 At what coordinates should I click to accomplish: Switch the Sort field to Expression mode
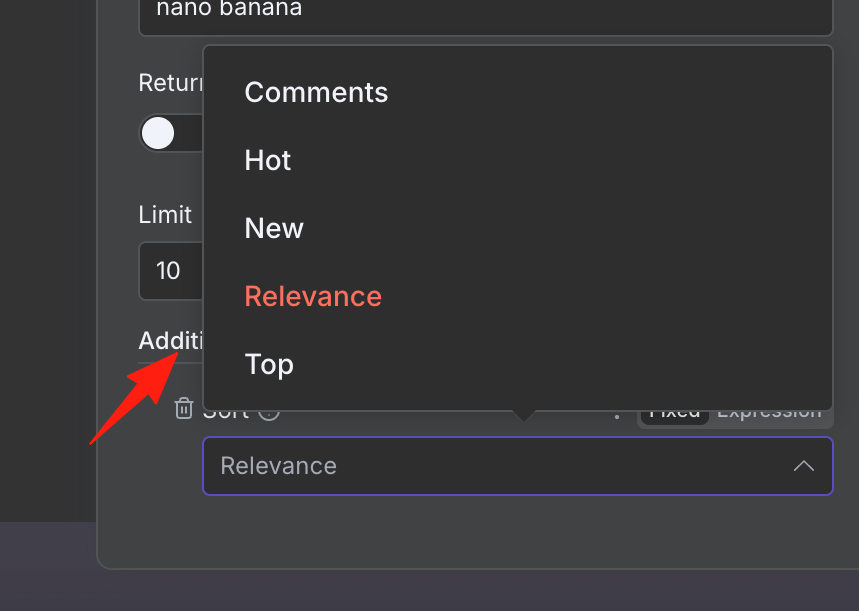coord(770,415)
